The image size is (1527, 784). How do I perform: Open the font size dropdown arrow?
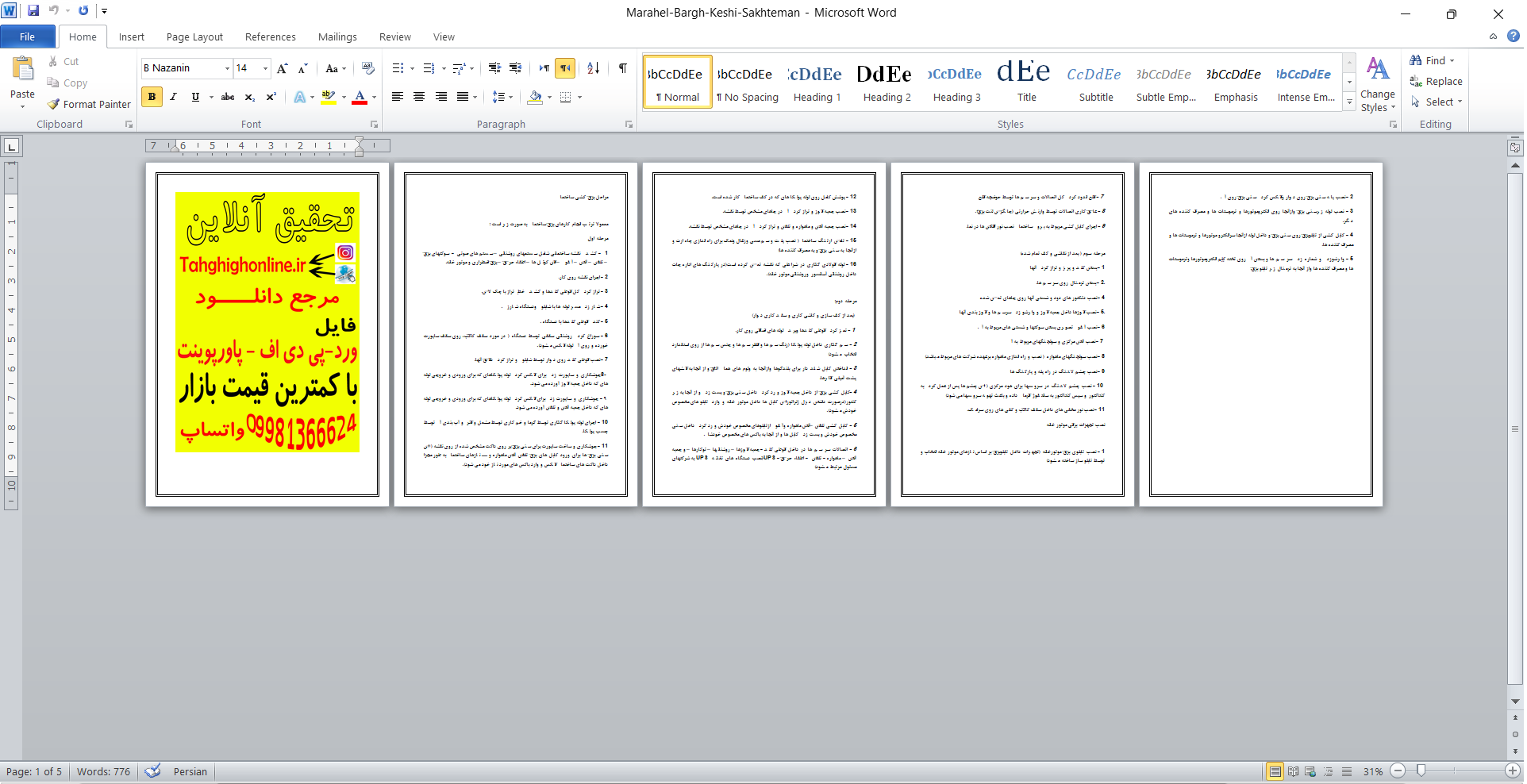point(265,68)
